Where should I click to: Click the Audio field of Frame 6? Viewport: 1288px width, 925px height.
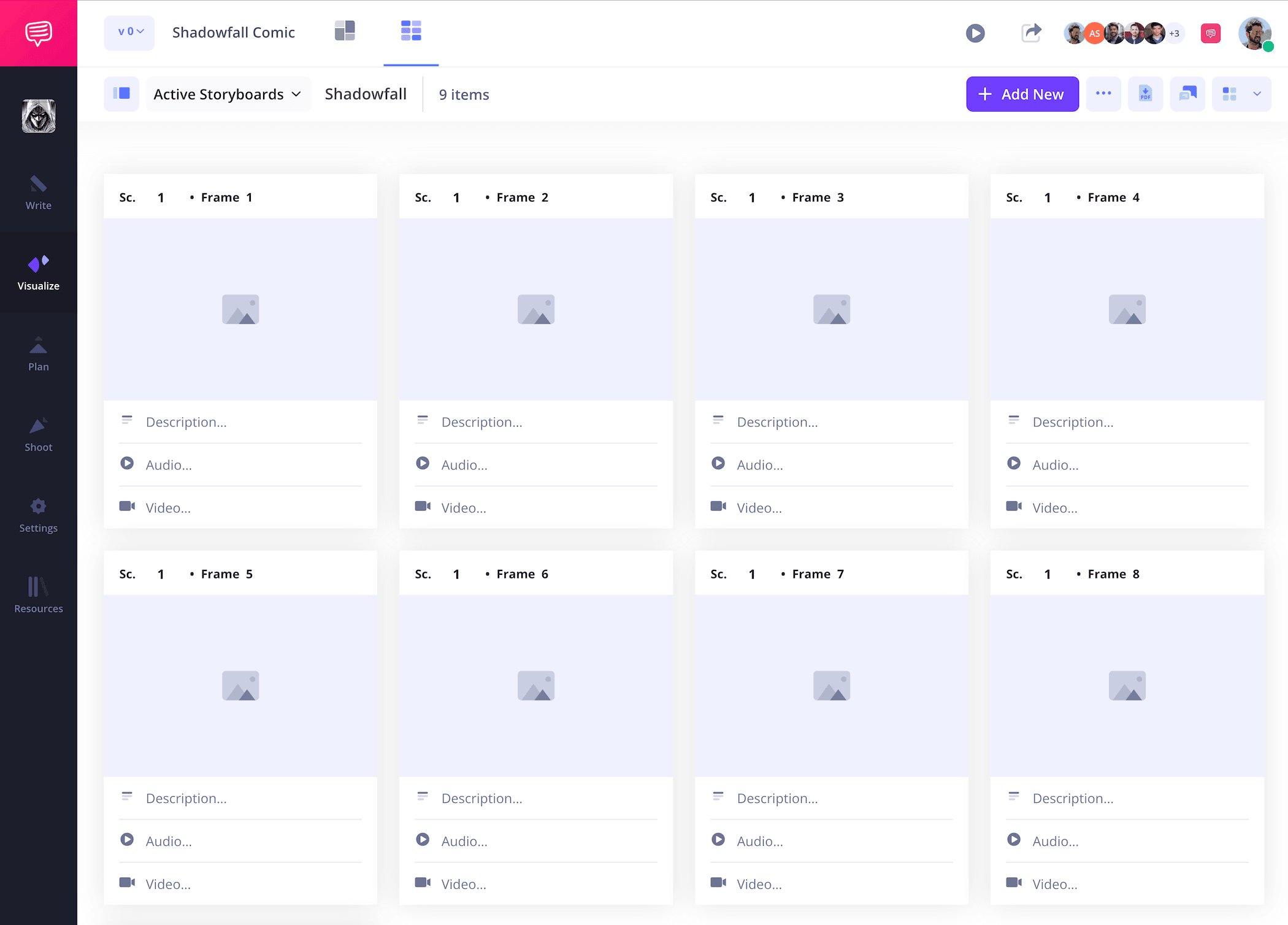pos(464,842)
